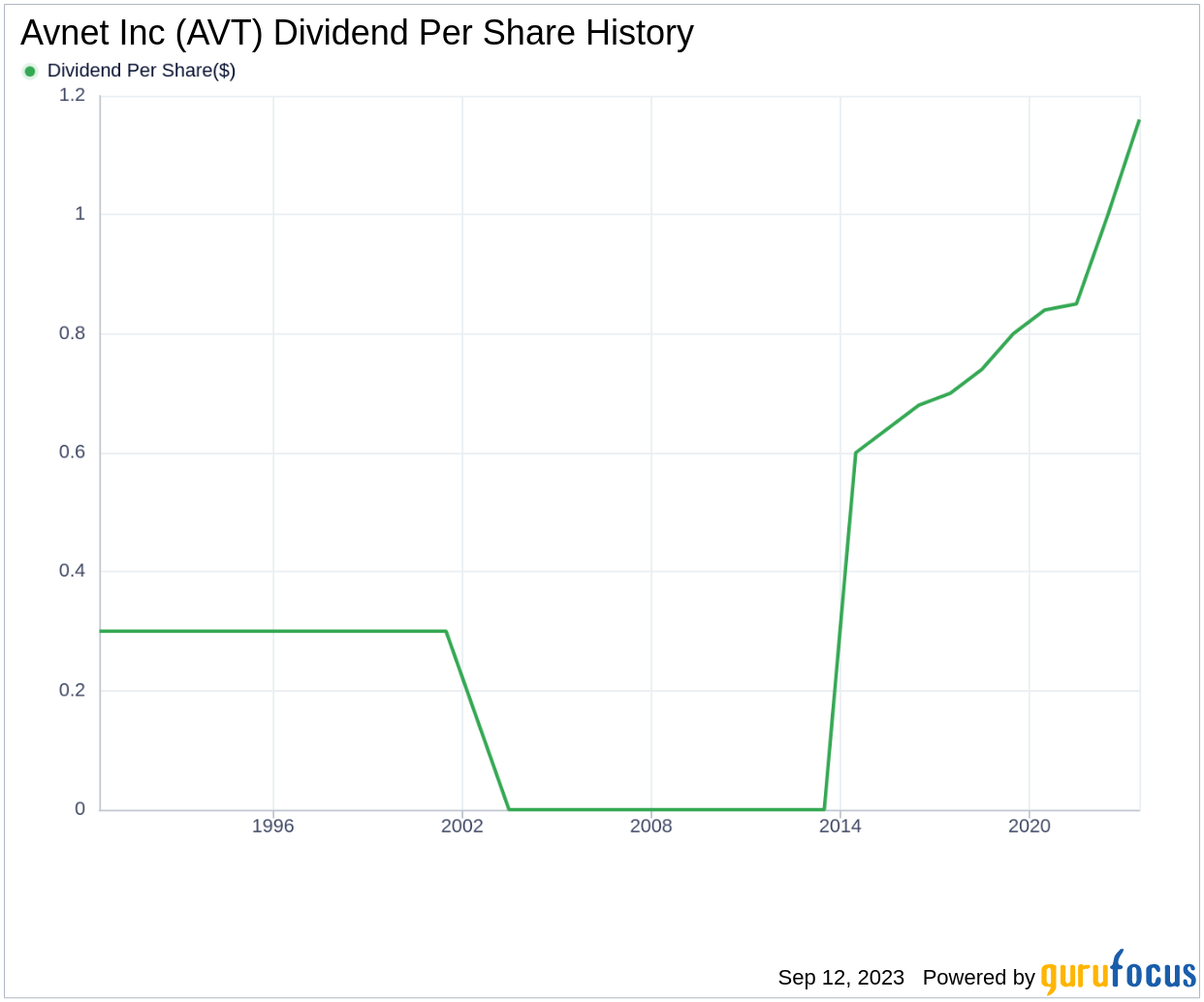
Task: Click the line point where dividend reaches 0.6
Action: (x=856, y=453)
